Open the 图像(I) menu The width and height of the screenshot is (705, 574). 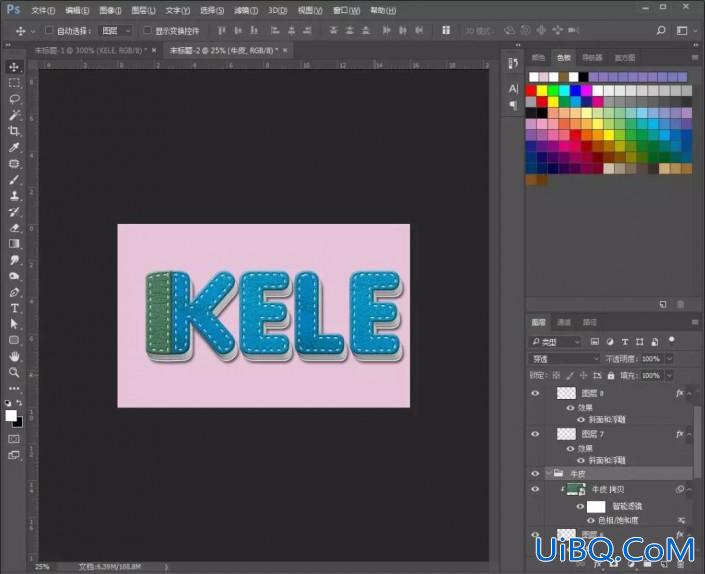(x=110, y=10)
